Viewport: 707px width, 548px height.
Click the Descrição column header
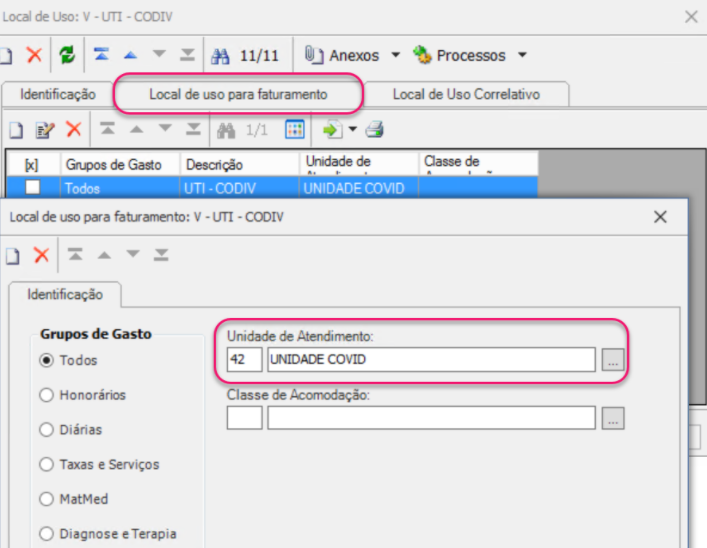point(239,164)
